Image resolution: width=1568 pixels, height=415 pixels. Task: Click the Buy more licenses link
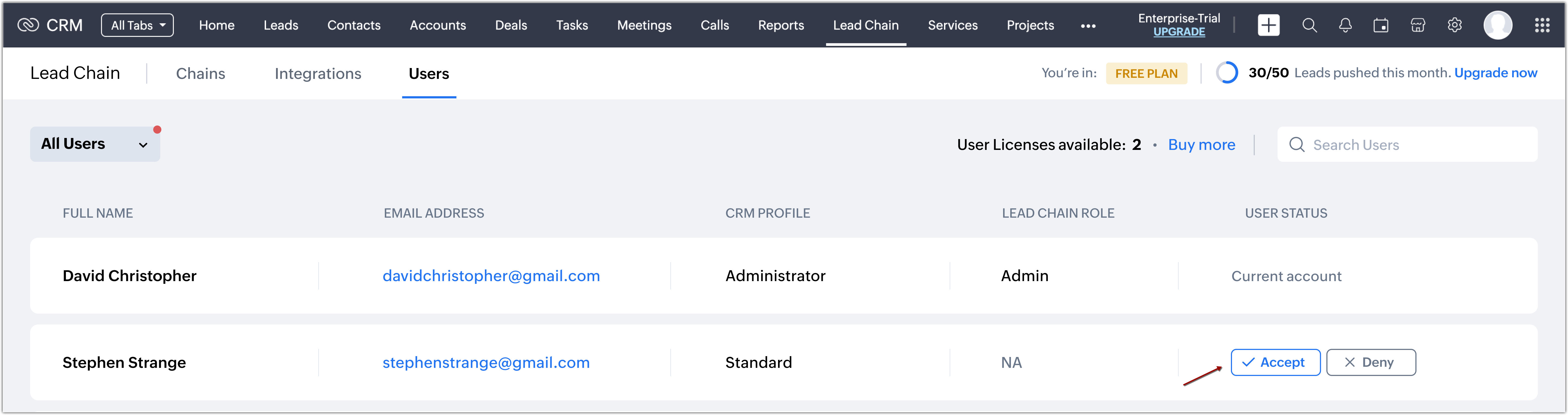1201,145
